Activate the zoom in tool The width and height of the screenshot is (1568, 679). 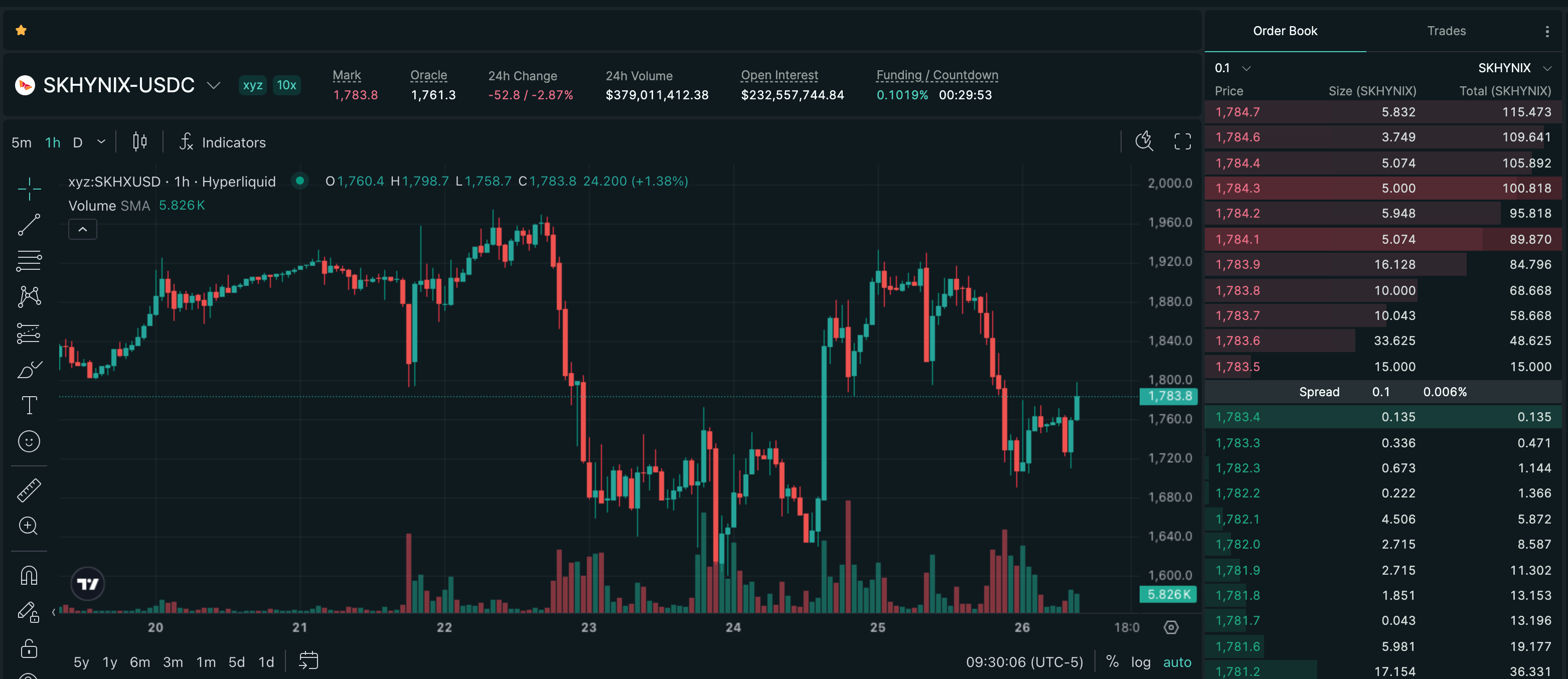[29, 526]
